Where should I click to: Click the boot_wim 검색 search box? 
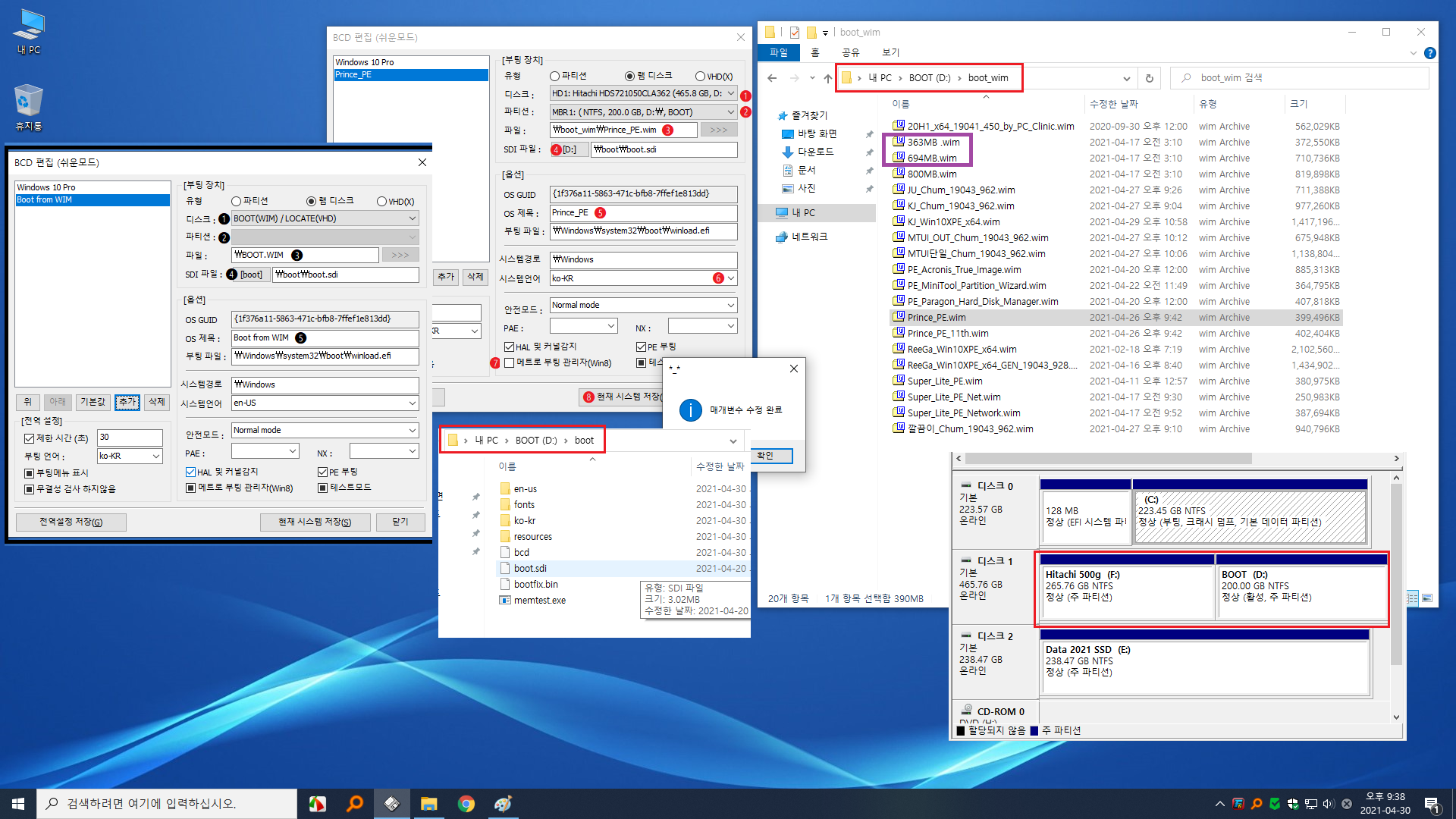(x=1300, y=78)
